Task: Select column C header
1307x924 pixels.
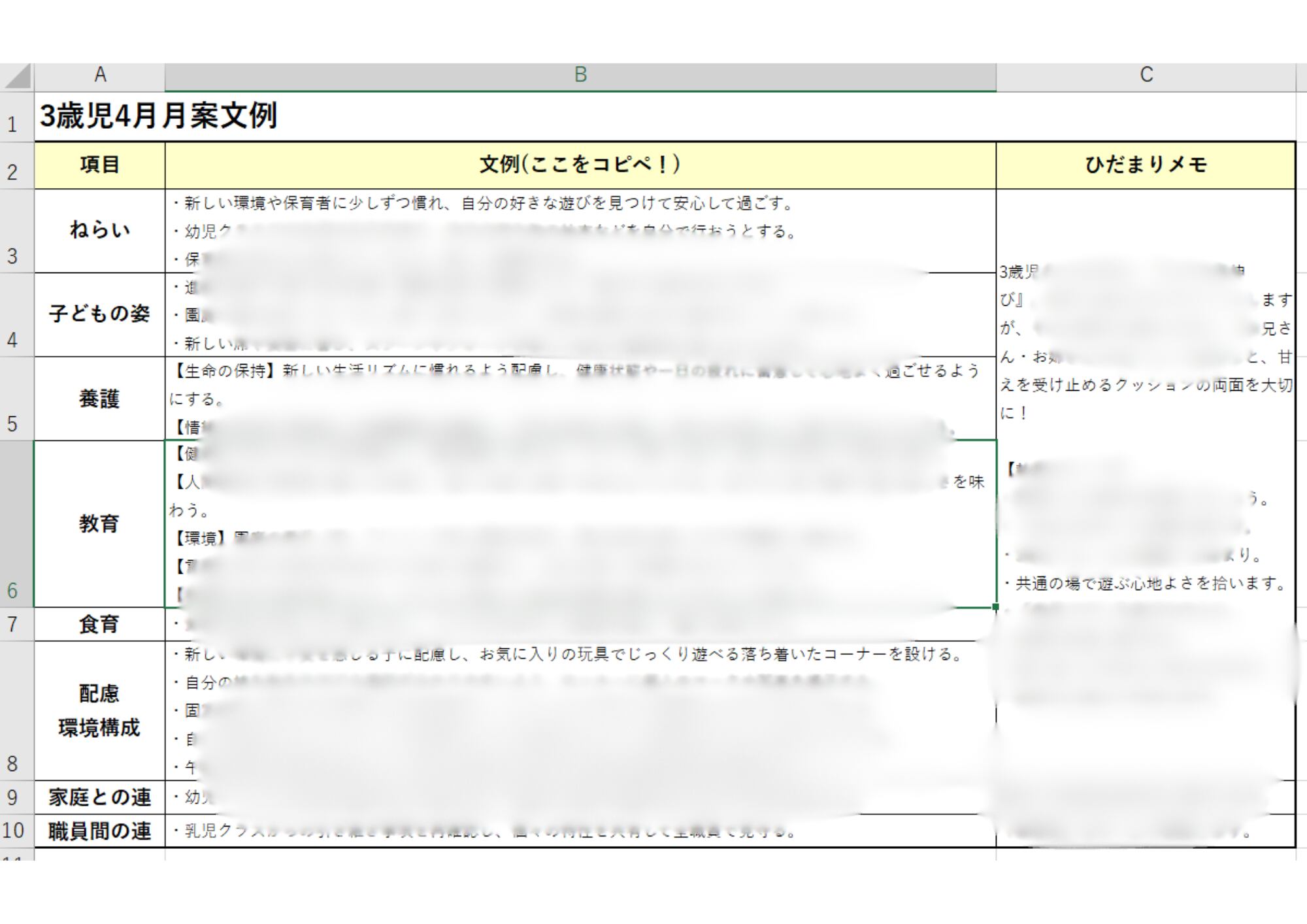Action: [1146, 76]
